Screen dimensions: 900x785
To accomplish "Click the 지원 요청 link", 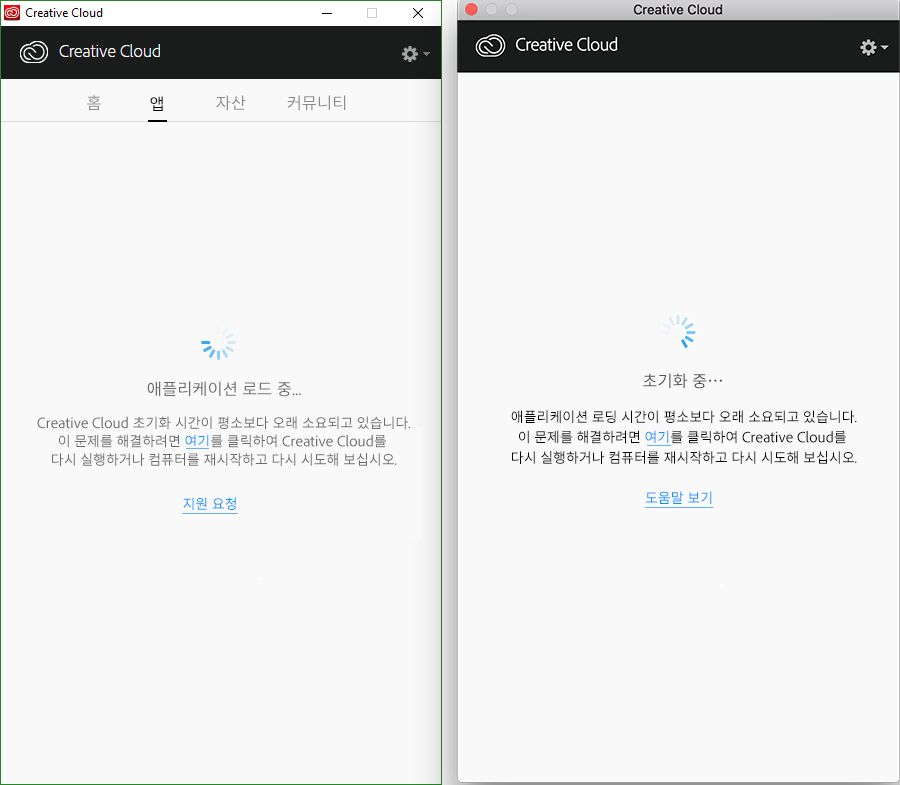I will pos(209,503).
